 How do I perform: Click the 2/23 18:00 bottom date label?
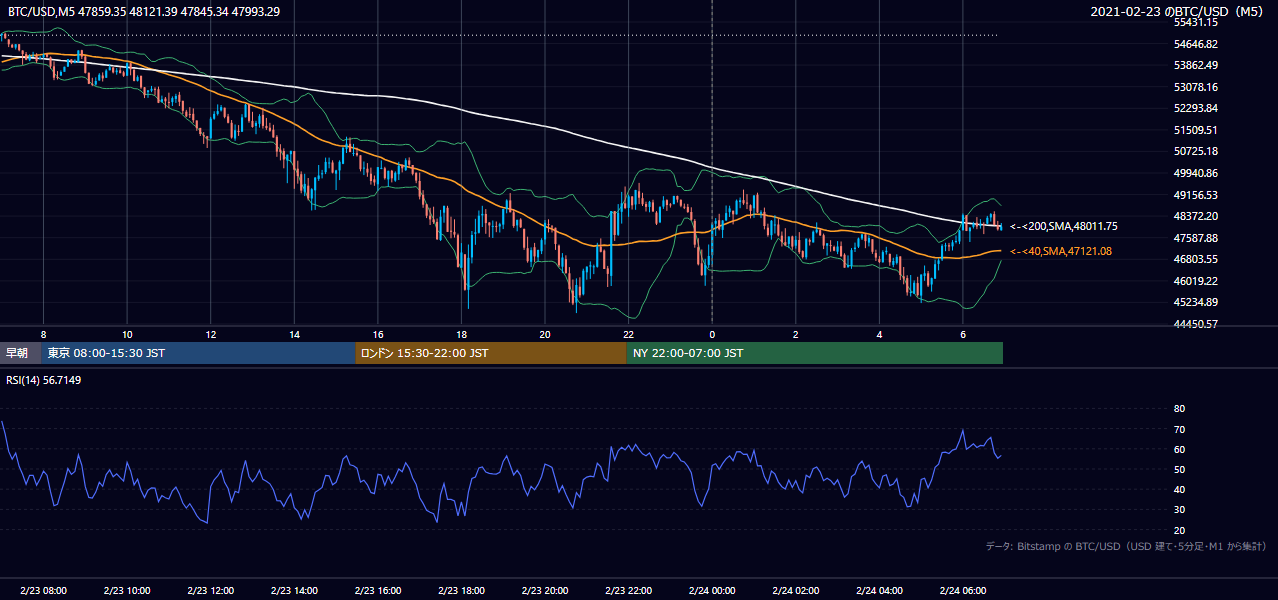coord(461,590)
